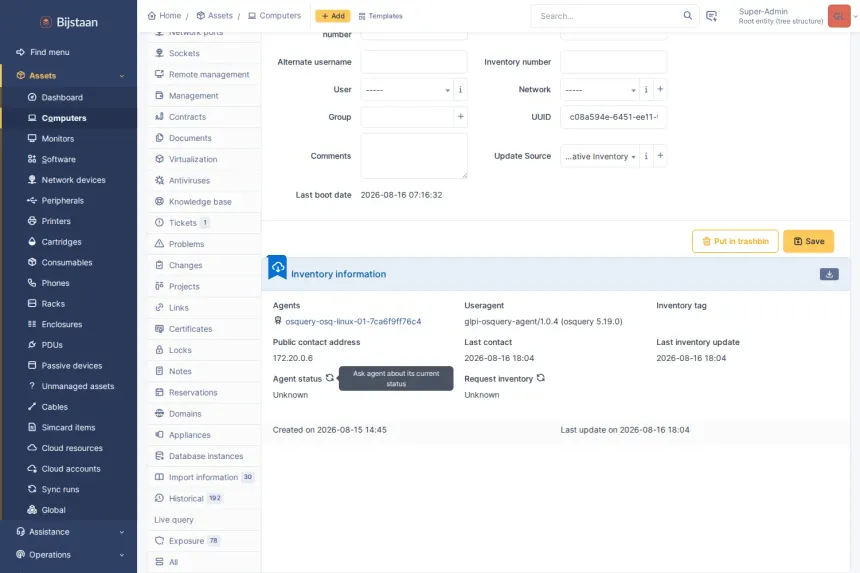Switch to the Sockets tab
Viewport: 860px width, 573px height.
coord(204,53)
